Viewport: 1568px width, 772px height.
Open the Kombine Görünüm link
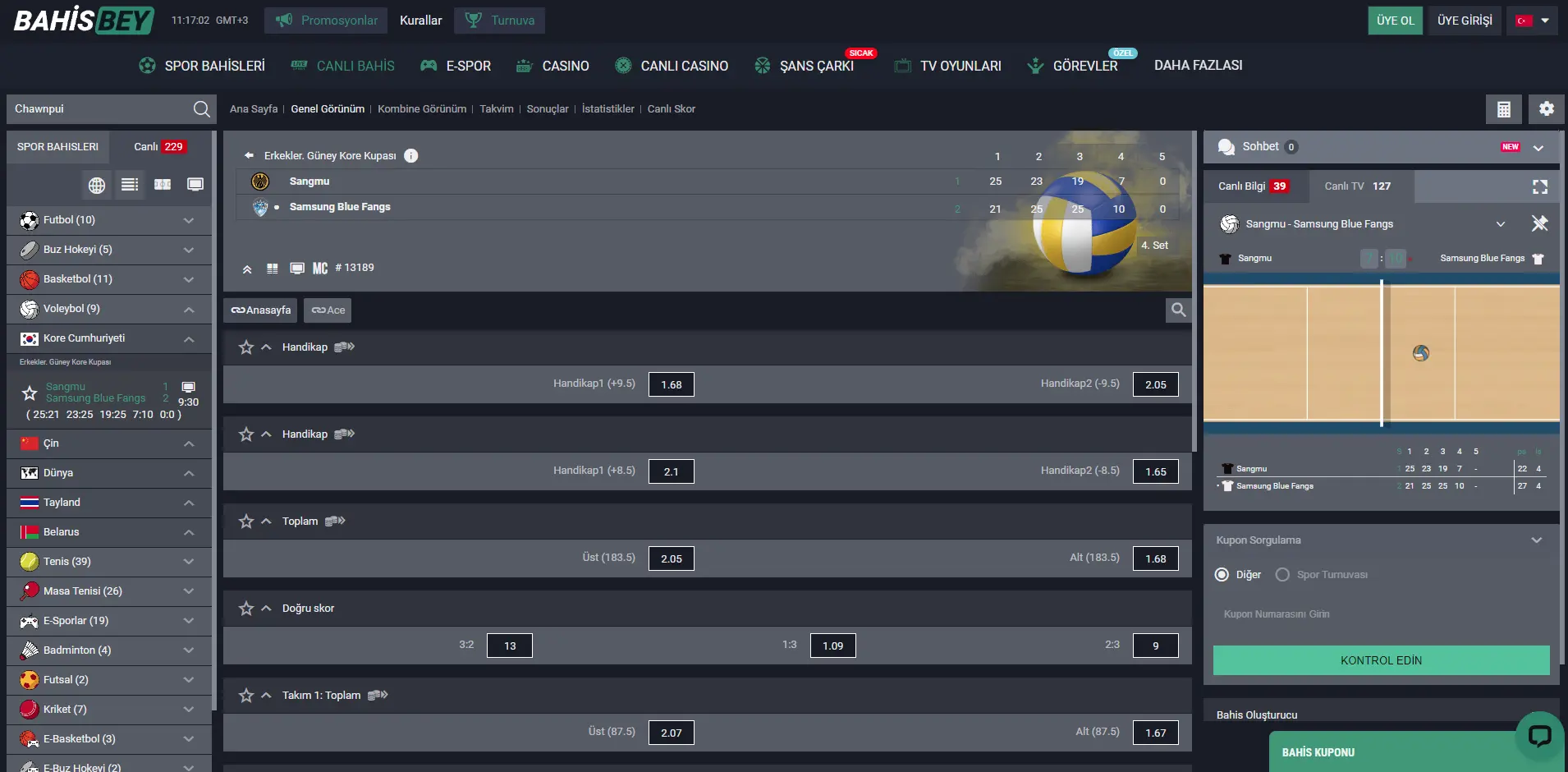[x=422, y=109]
